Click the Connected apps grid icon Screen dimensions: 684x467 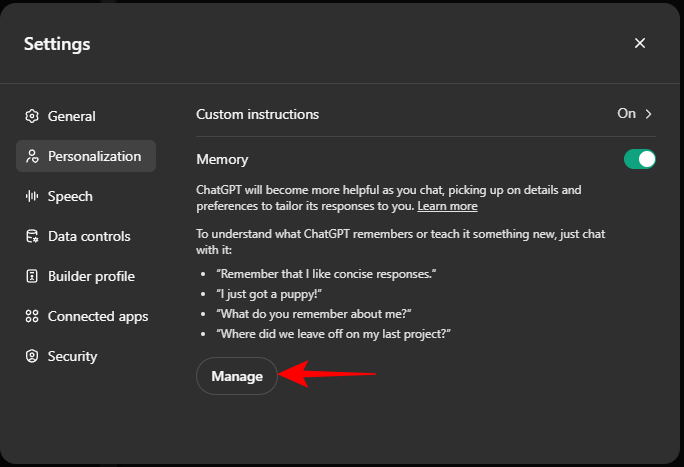pyautogui.click(x=32, y=316)
